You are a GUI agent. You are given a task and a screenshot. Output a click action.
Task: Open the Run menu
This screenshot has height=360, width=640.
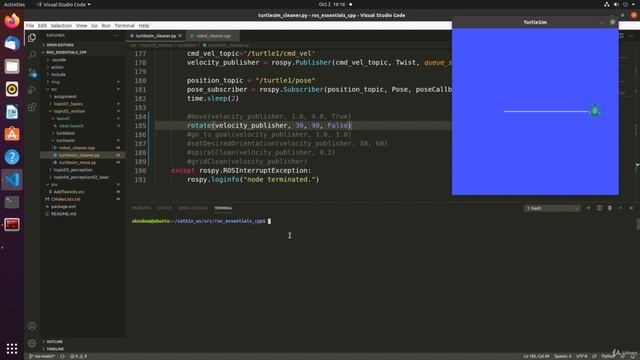pos(106,25)
